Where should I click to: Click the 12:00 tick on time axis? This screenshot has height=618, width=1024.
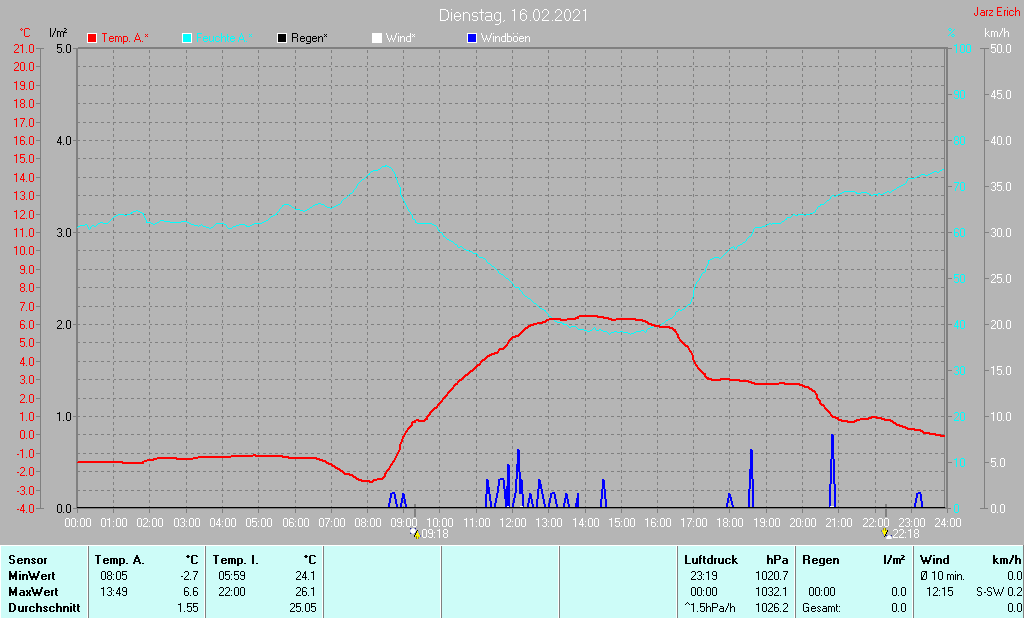click(x=513, y=523)
